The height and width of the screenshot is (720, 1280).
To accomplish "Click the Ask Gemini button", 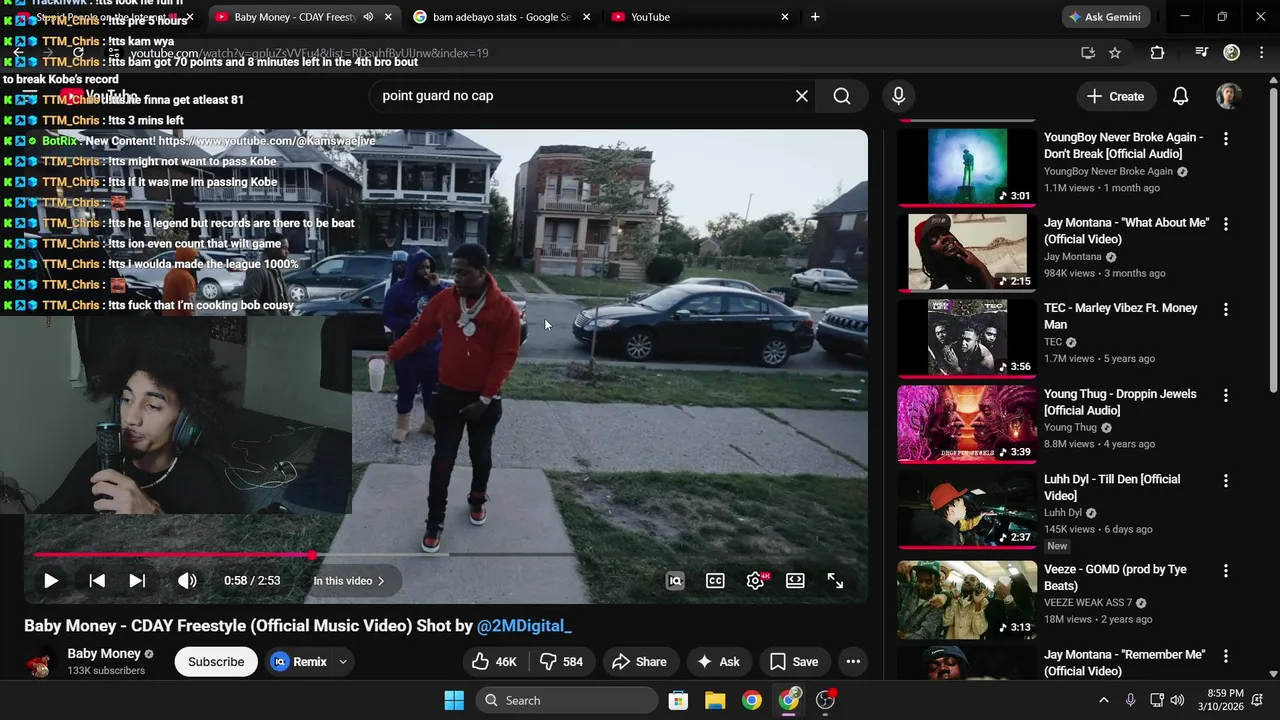I will [1104, 17].
